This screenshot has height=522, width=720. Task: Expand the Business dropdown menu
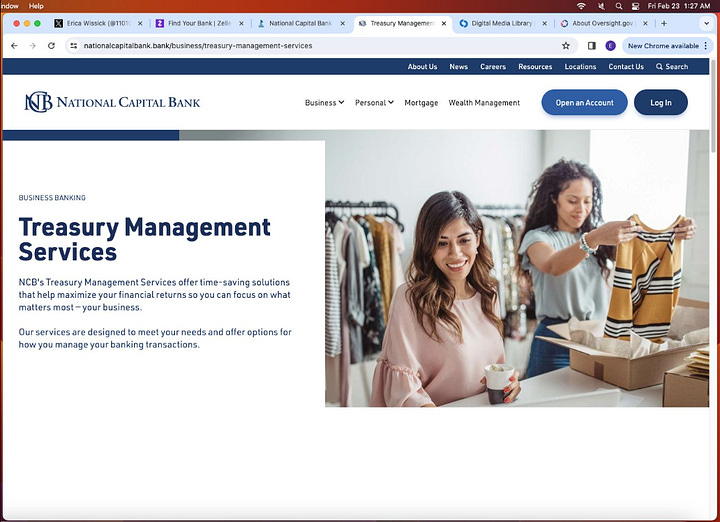[x=325, y=103]
